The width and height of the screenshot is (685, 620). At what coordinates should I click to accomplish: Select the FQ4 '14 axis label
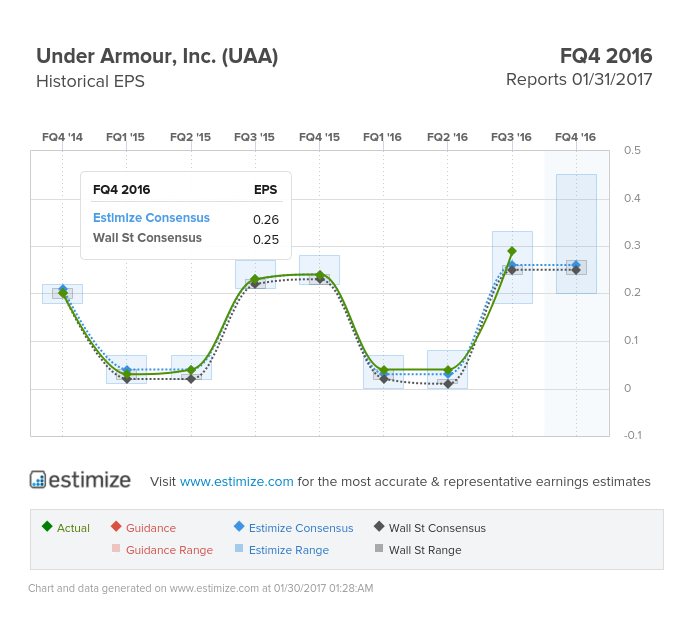coord(62,137)
